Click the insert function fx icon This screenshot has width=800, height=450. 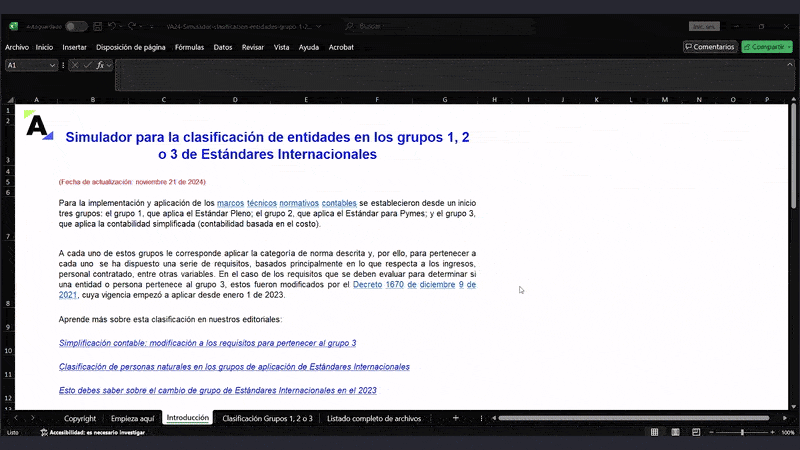click(x=100, y=65)
